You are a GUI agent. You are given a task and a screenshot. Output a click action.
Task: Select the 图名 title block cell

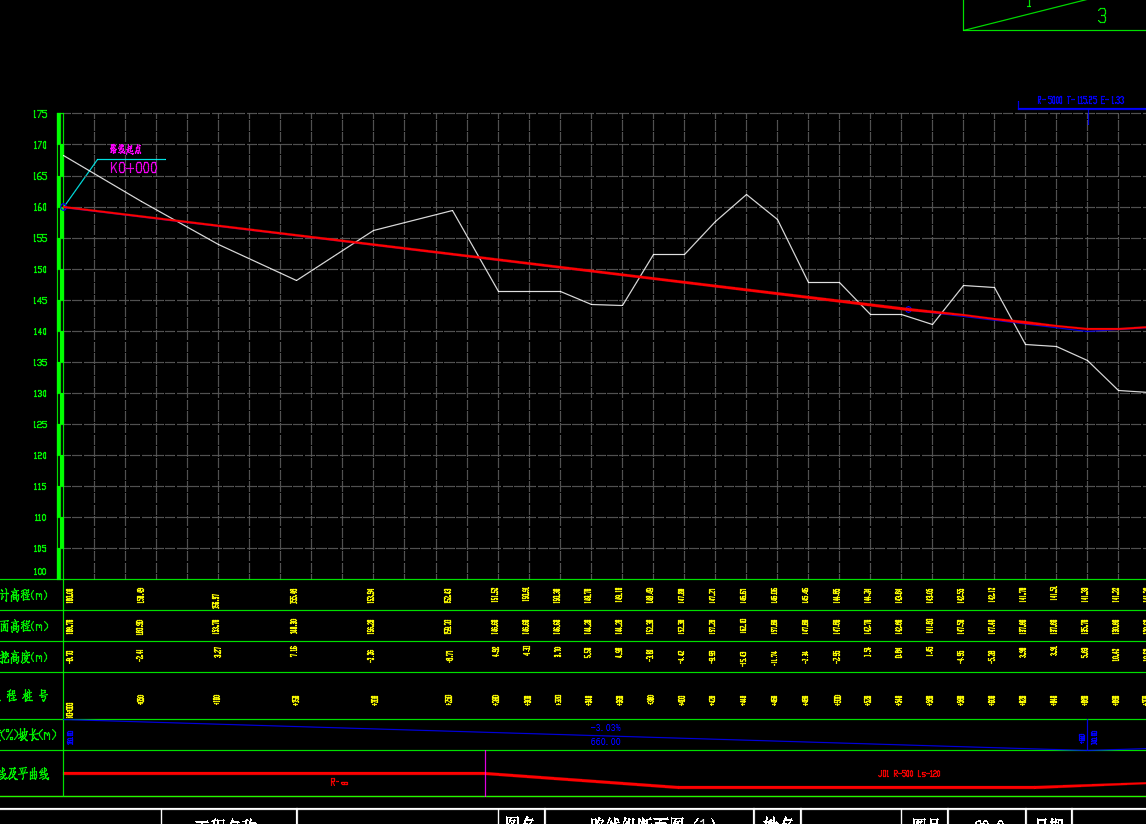(521, 820)
